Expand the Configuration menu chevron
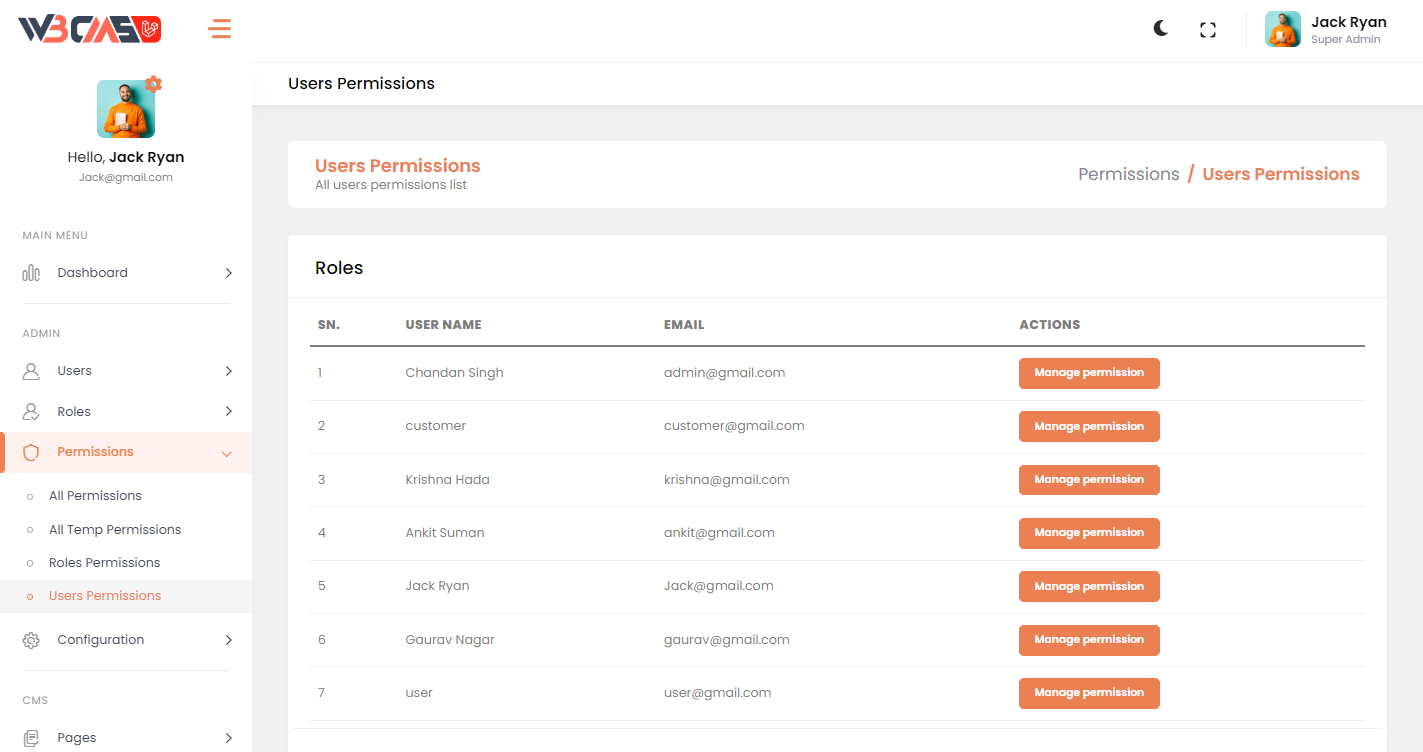 pos(228,640)
